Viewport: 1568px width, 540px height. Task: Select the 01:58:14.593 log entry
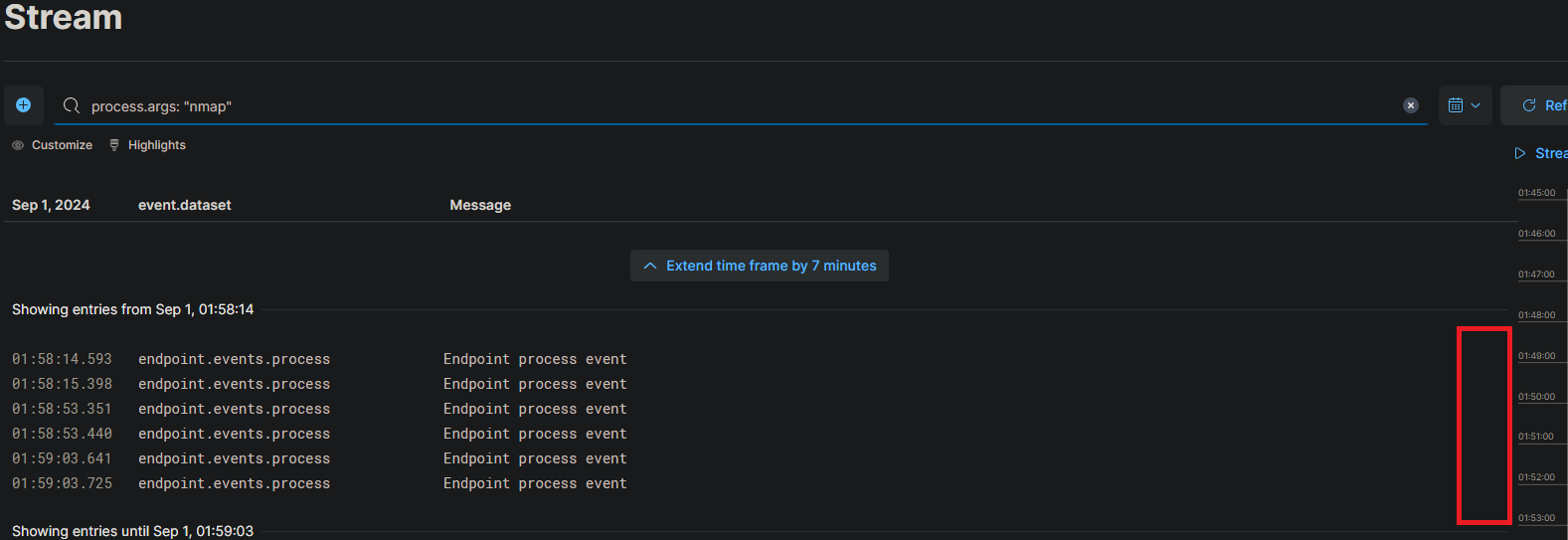[x=62, y=359]
